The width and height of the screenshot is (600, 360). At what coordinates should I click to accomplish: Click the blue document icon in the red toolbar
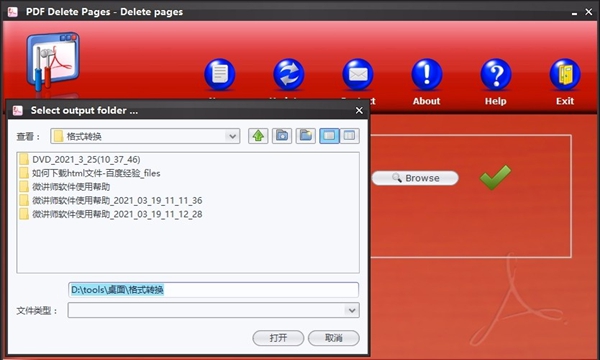pos(220,75)
